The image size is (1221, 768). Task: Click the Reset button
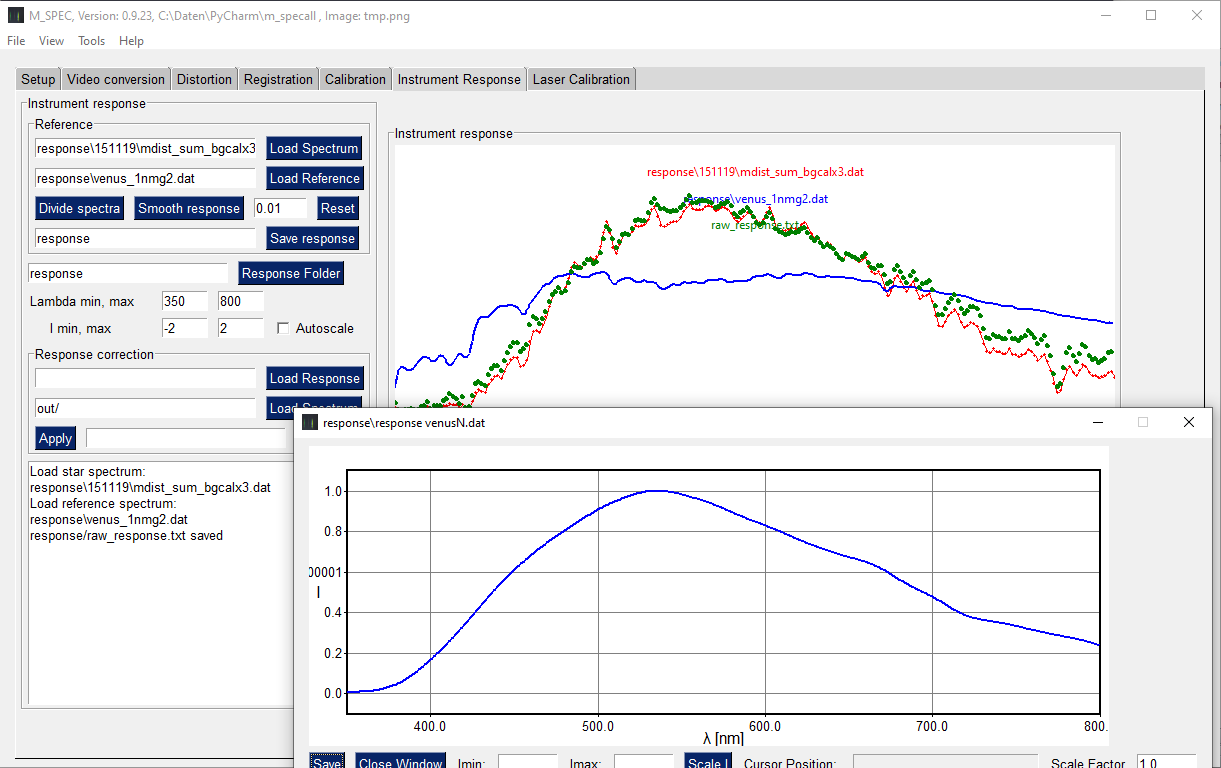(337, 208)
